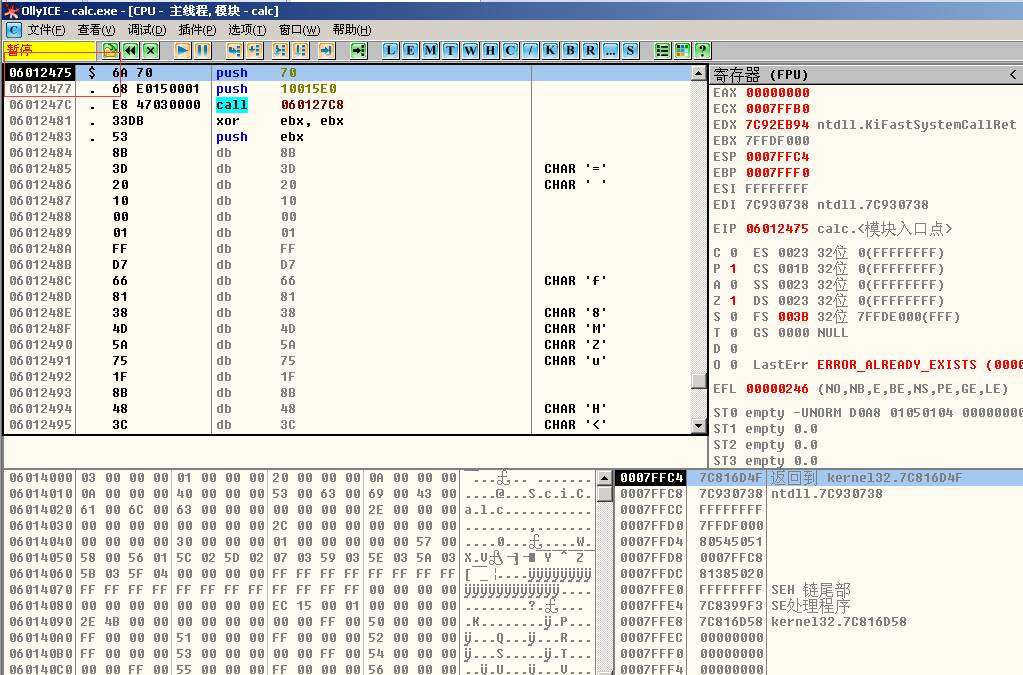Open a file with the toolbar Open icon

(110, 50)
